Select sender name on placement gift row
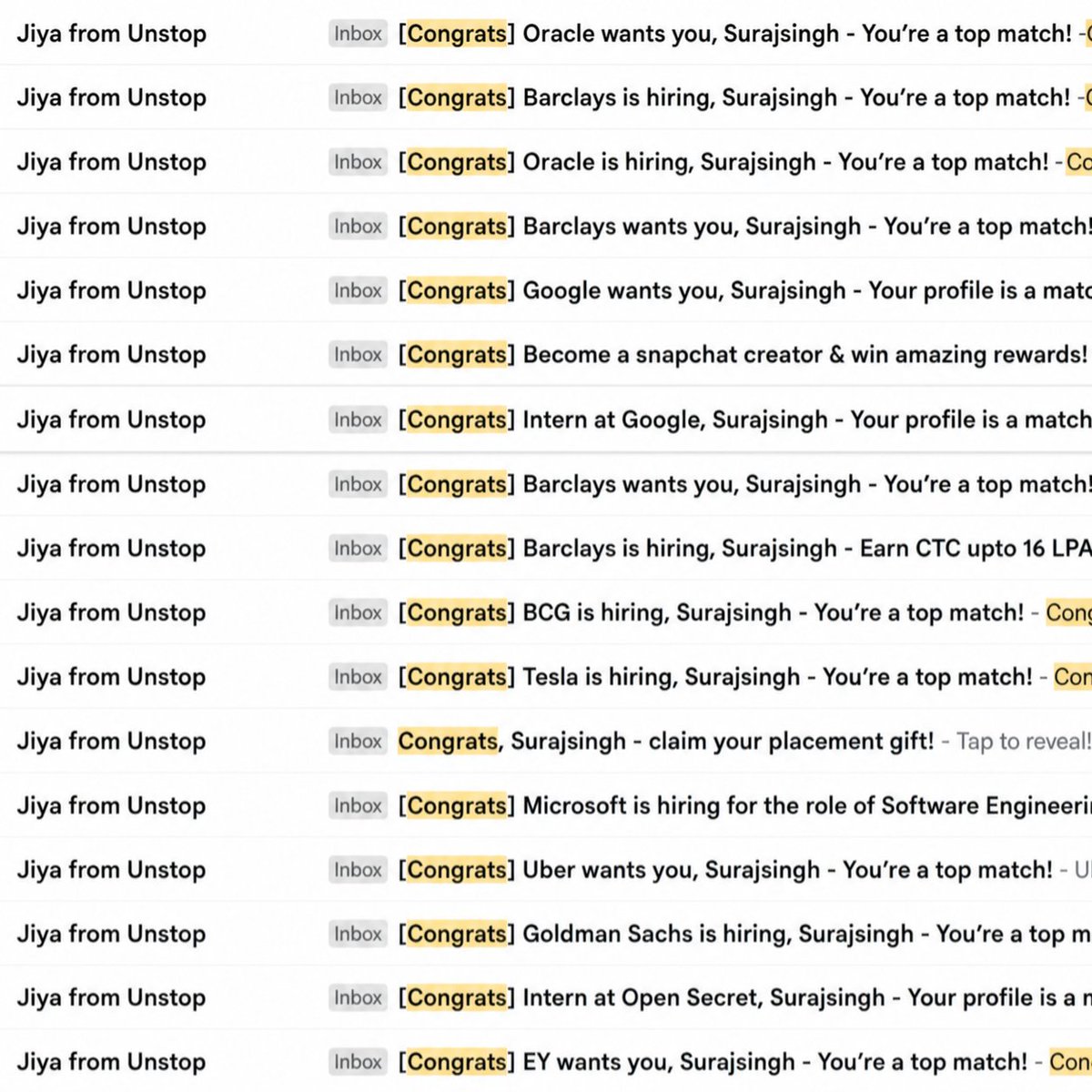This screenshot has height=1092, width=1092. (111, 742)
